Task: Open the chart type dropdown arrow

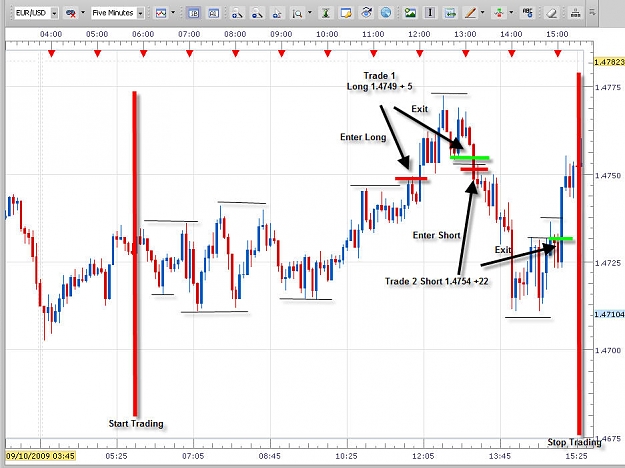Action: [173, 13]
